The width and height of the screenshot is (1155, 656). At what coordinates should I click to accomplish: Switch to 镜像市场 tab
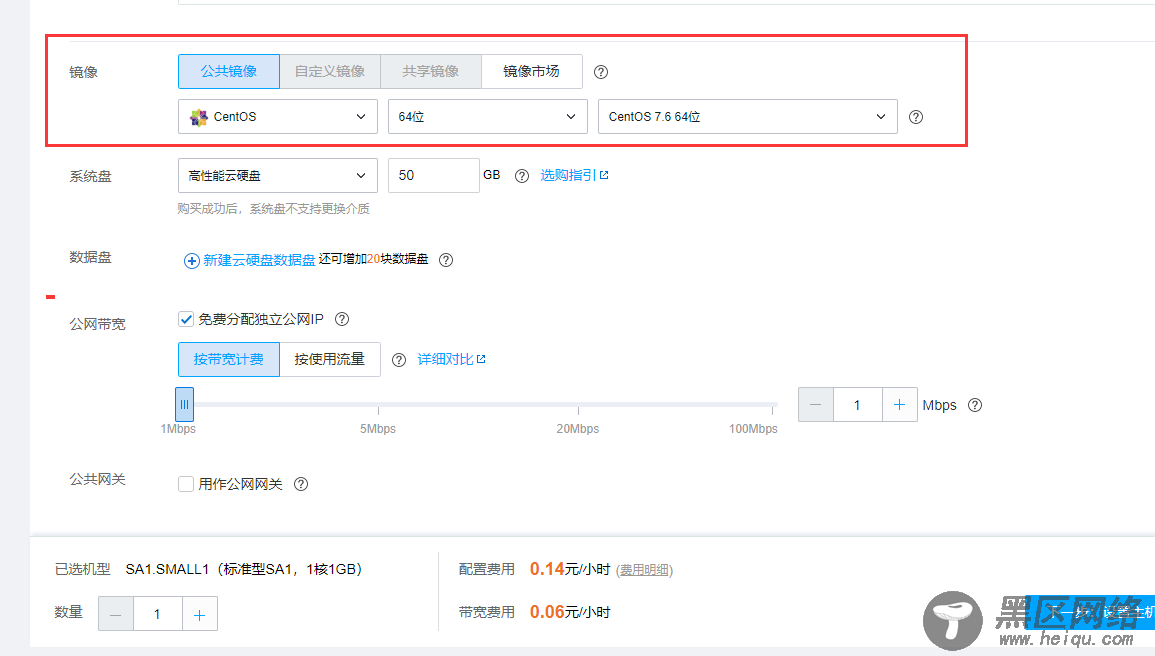(x=532, y=71)
